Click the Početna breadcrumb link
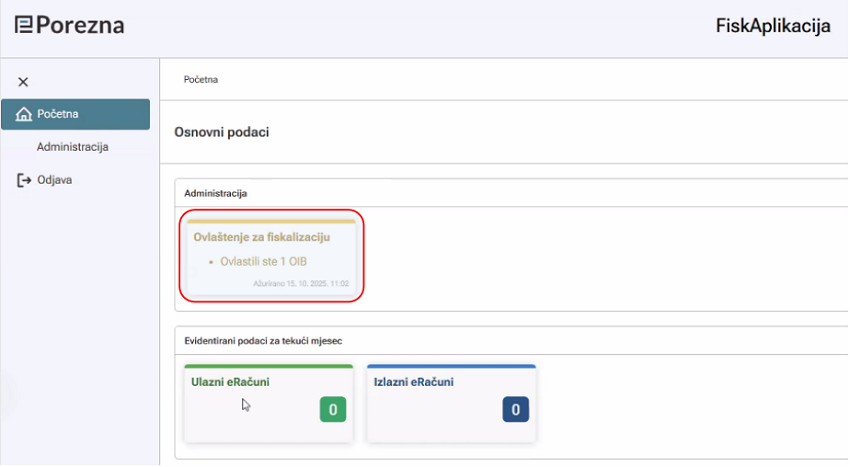Viewport: 850px width, 467px height. pyautogui.click(x=201, y=80)
